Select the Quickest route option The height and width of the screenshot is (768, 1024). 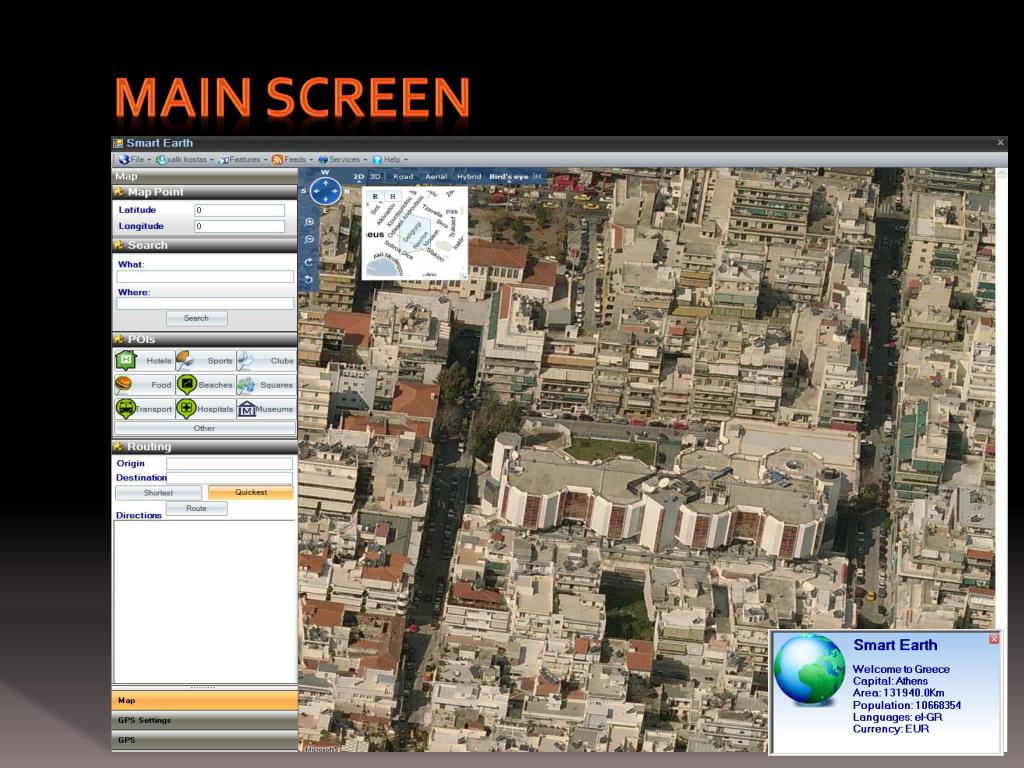pos(251,492)
